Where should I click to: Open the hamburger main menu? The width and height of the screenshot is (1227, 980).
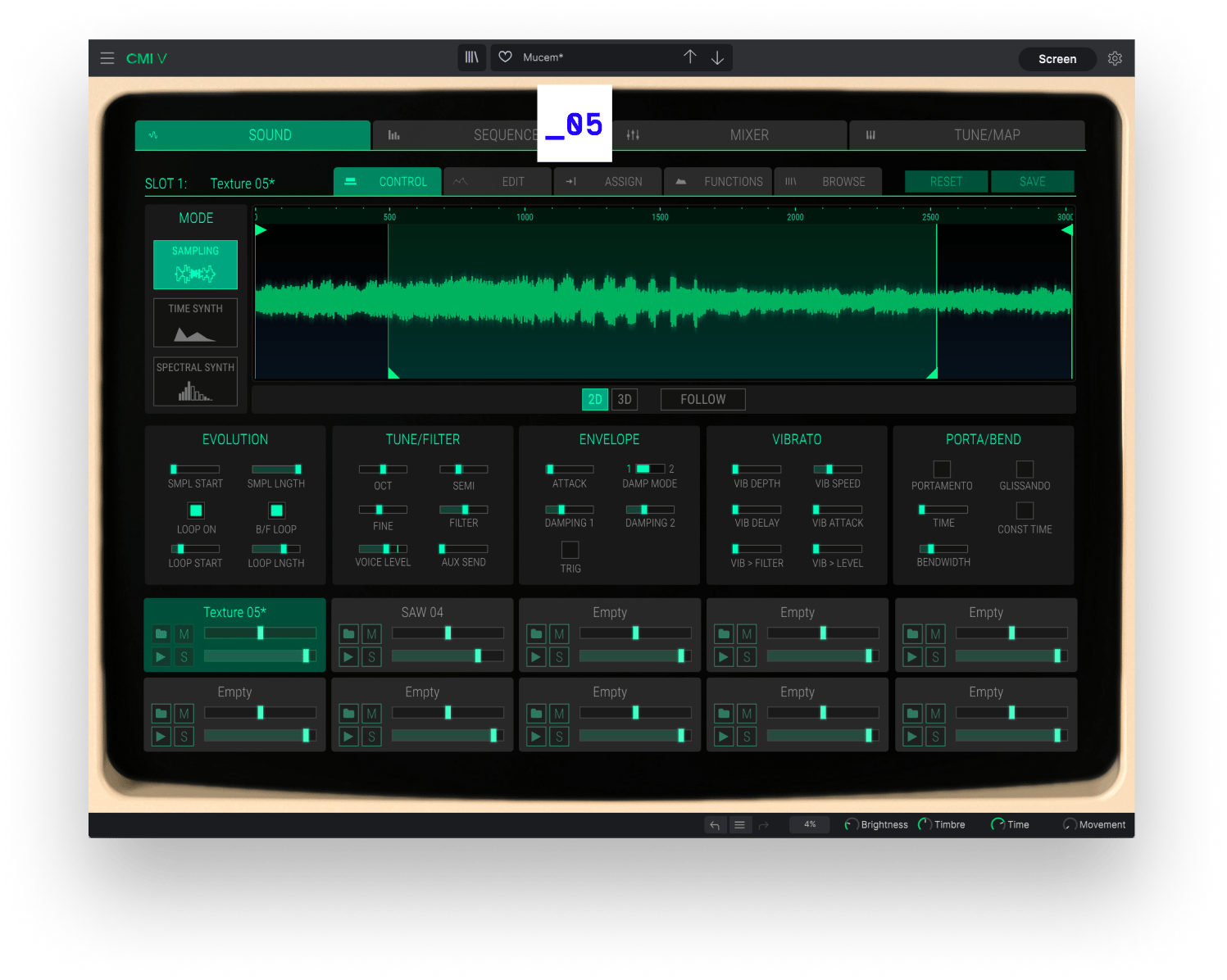click(107, 58)
